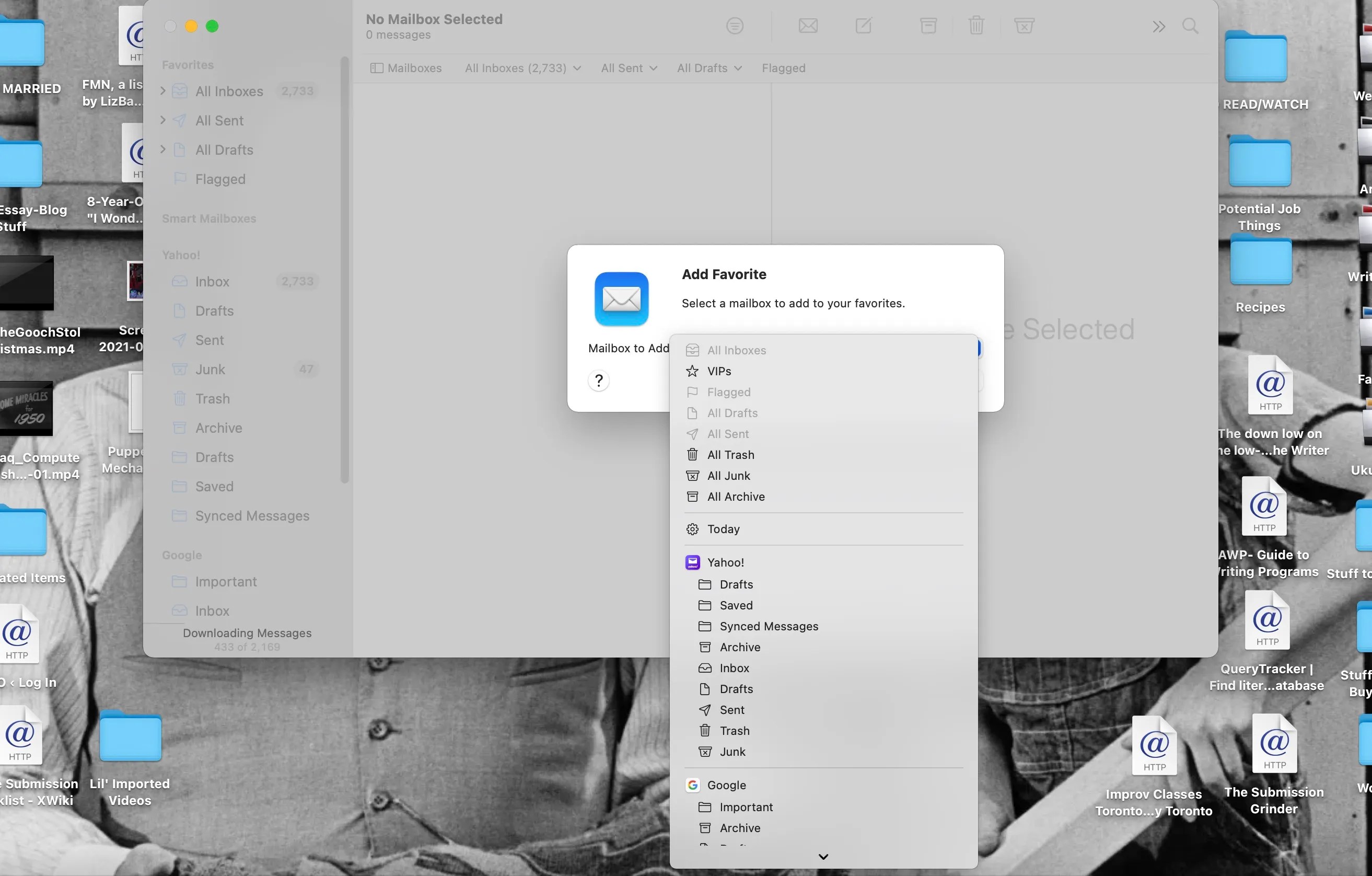Expand All Inboxes in the Favorites sidebar
This screenshot has width=1372, height=876.
point(162,90)
